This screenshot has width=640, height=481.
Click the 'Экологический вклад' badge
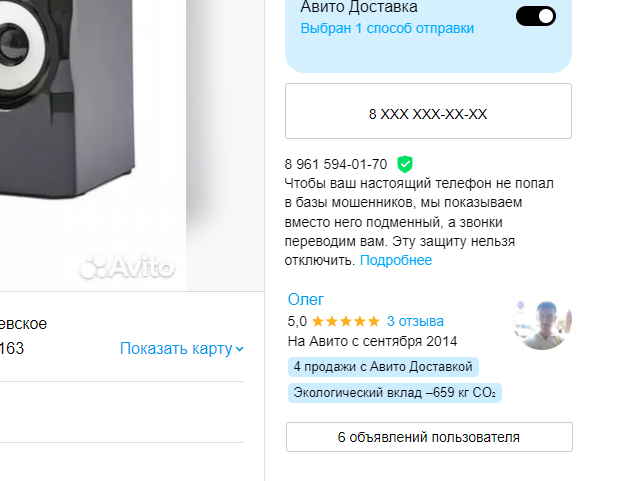click(395, 393)
